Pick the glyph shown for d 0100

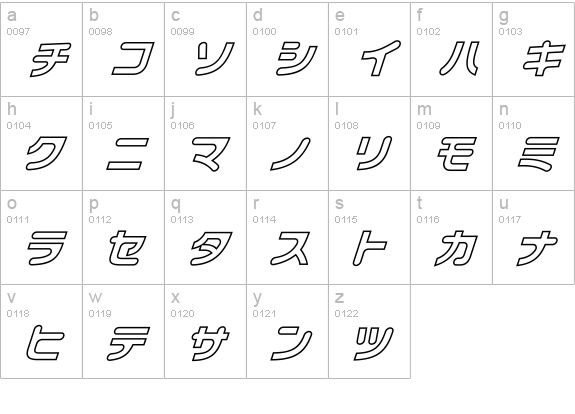297,58
